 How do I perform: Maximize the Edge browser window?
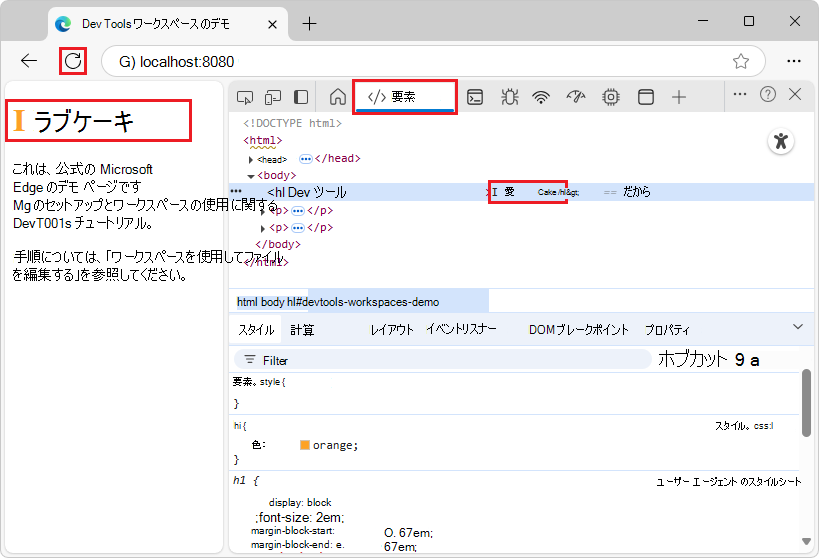pyautogui.click(x=748, y=21)
